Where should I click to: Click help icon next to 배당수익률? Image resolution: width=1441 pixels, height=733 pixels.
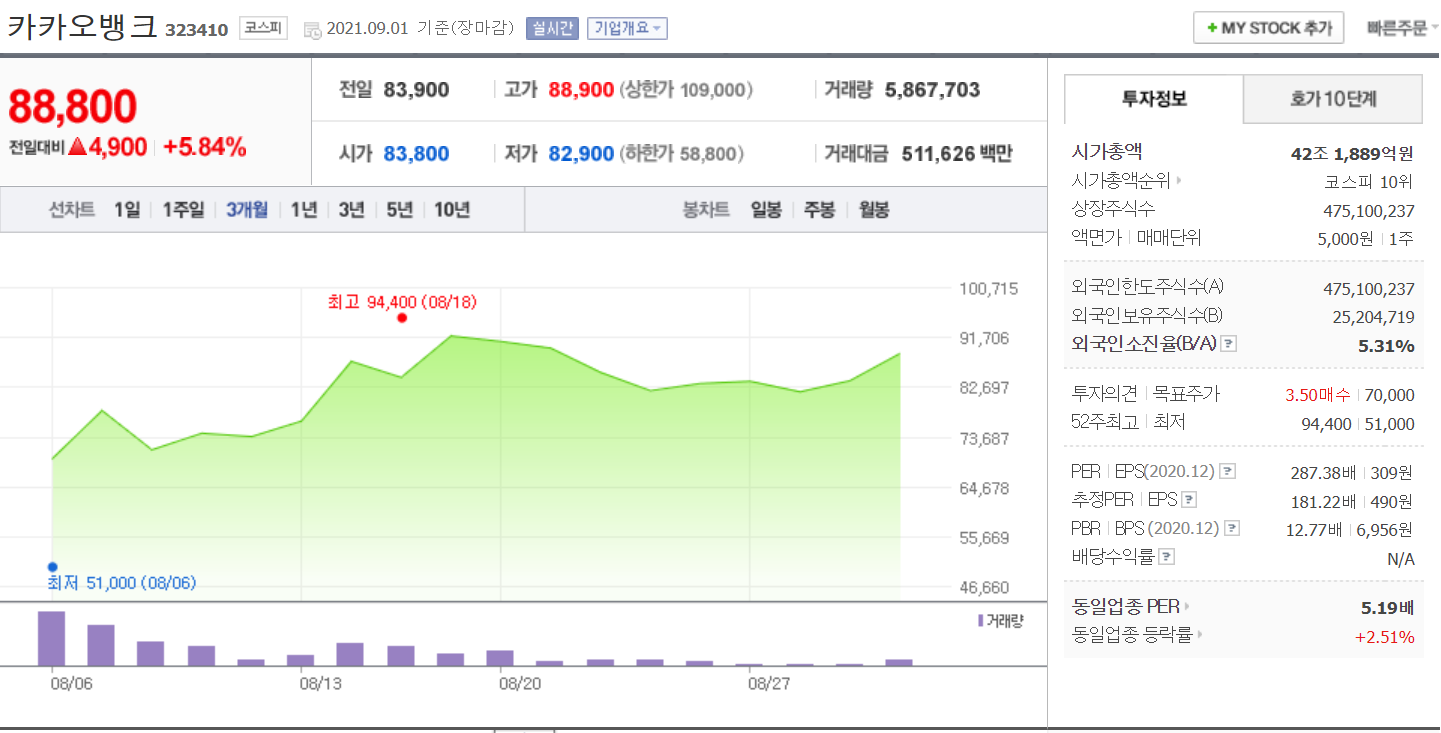click(x=1166, y=556)
